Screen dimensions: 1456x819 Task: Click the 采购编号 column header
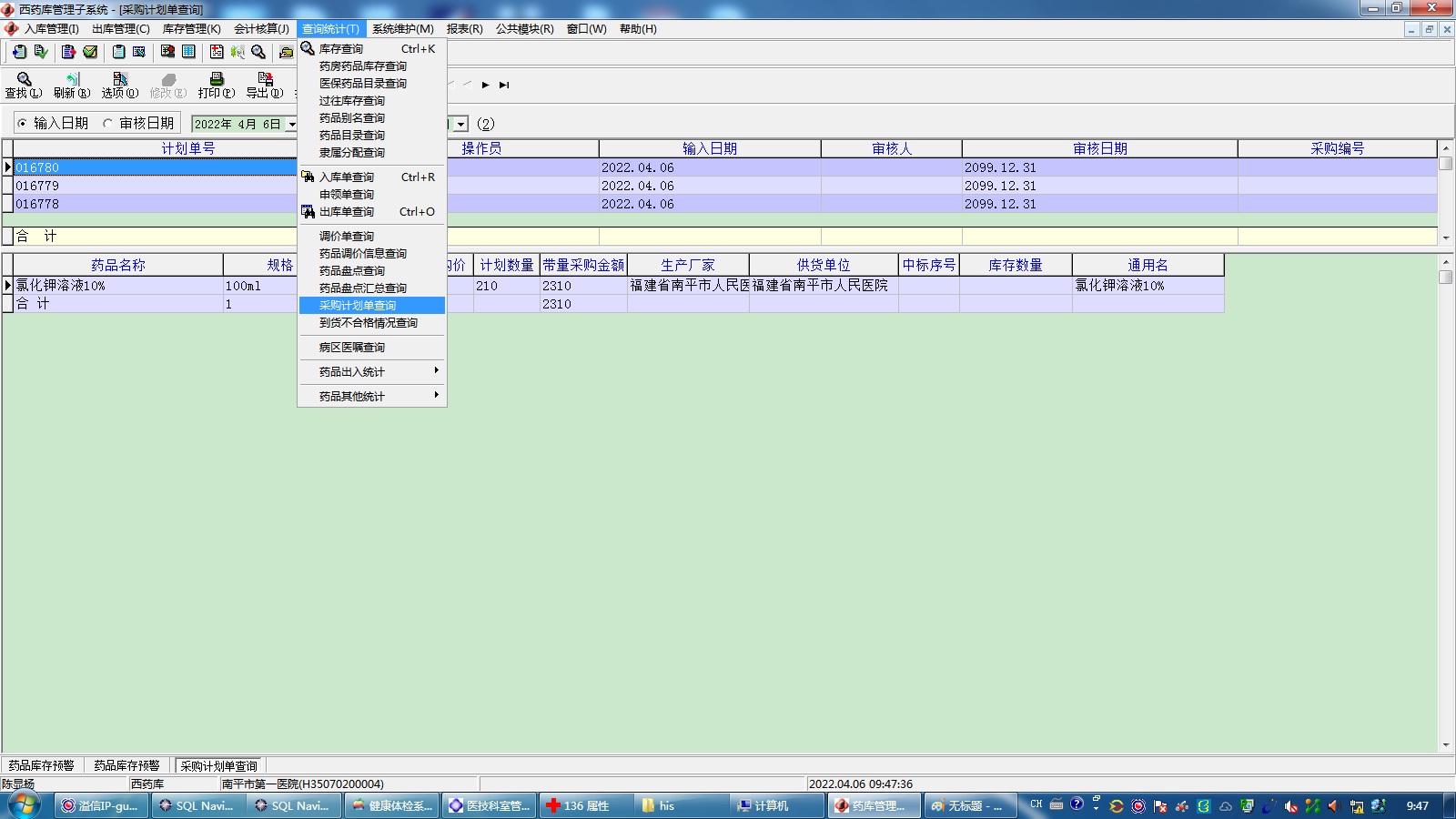tap(1338, 148)
